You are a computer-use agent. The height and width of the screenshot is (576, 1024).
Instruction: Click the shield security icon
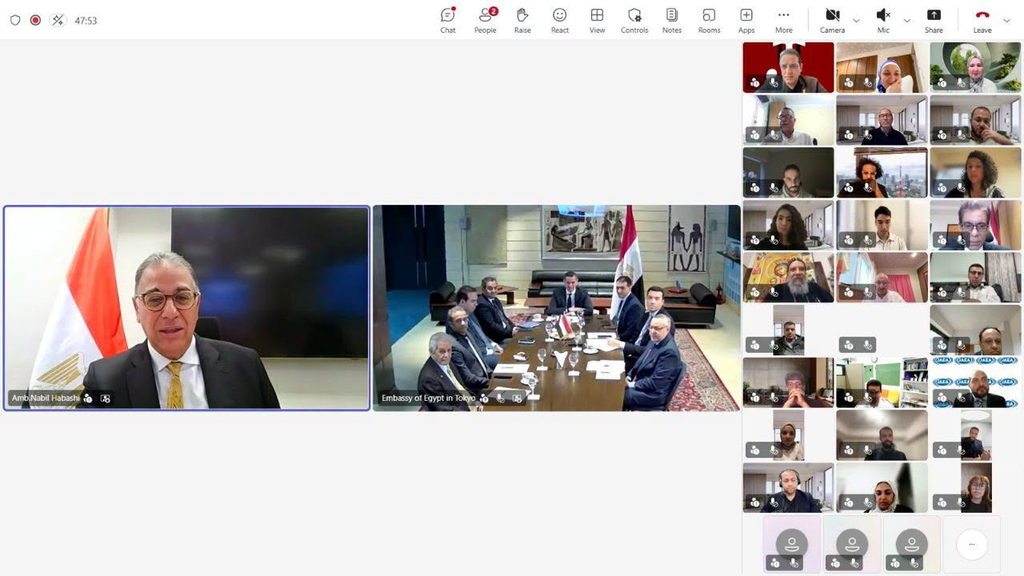click(15, 20)
